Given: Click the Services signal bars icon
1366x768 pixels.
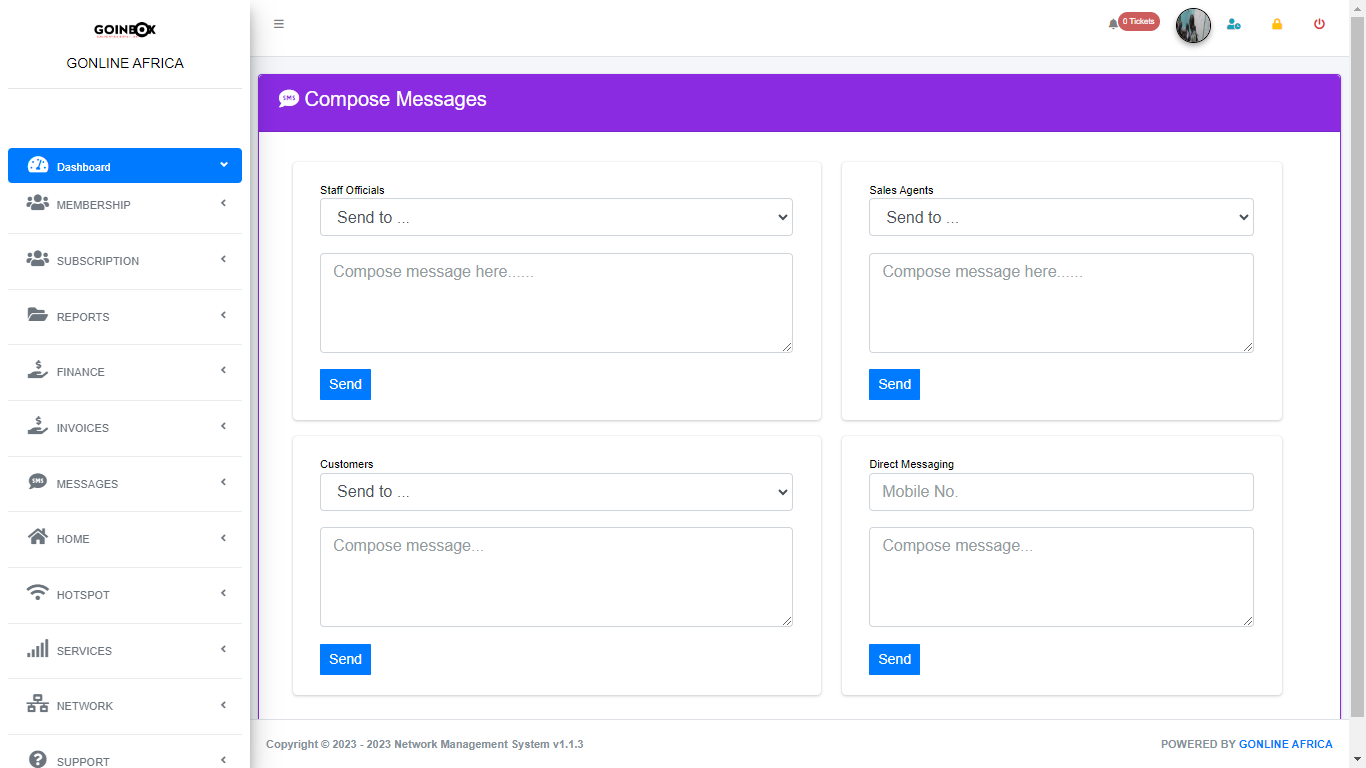Looking at the screenshot, I should (x=38, y=649).
